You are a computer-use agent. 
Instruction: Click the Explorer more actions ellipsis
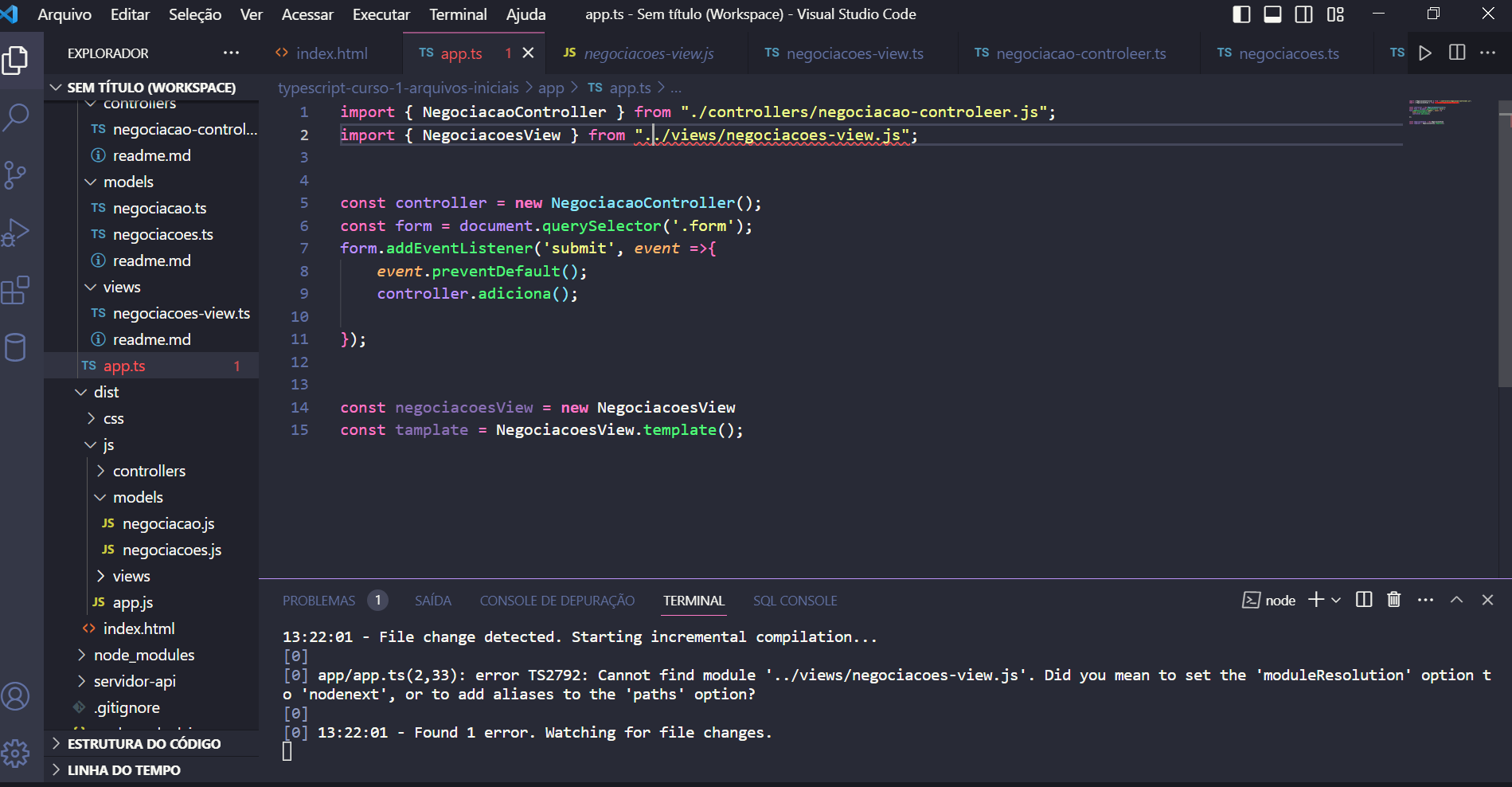(x=231, y=53)
